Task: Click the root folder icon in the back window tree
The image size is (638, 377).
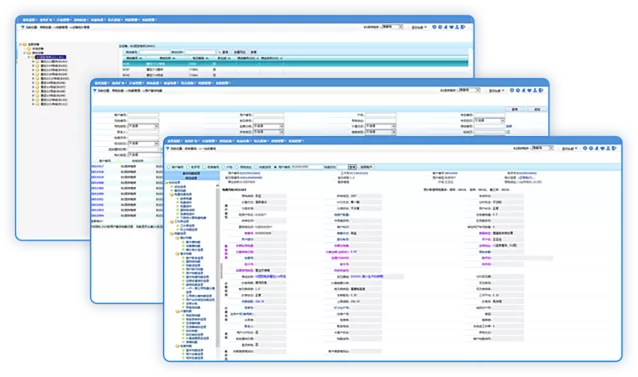Action: (x=24, y=44)
